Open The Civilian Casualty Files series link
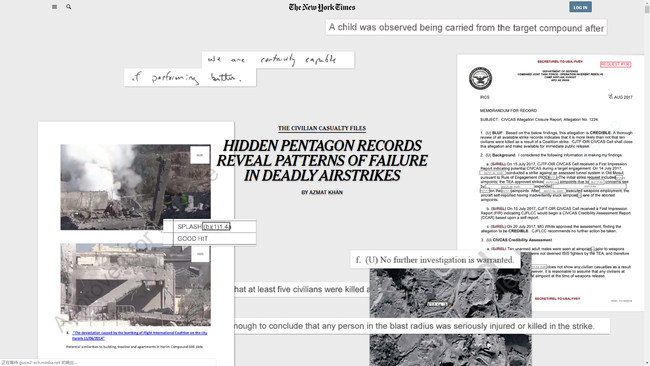This screenshot has height=366, width=650. (x=322, y=128)
